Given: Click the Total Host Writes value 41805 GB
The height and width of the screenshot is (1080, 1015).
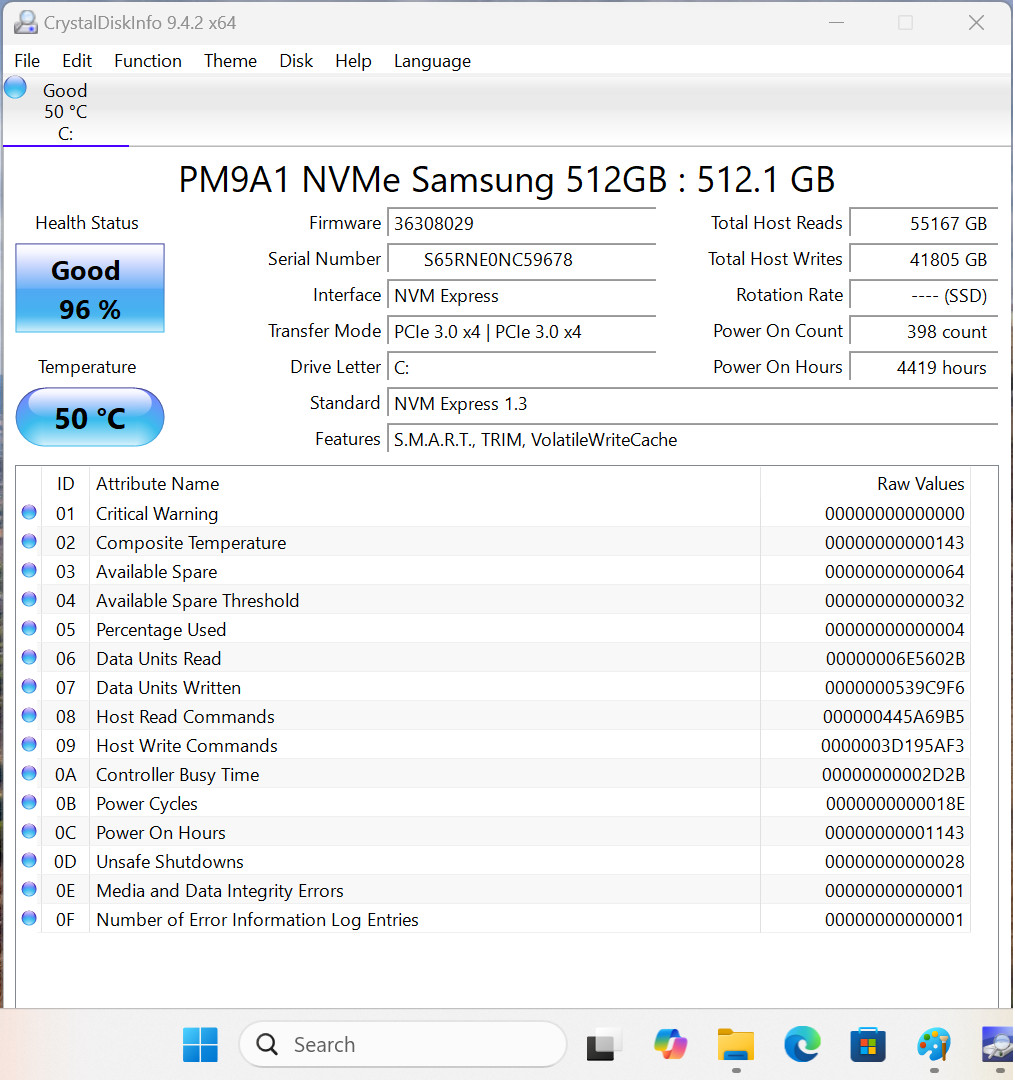Looking at the screenshot, I should (x=923, y=260).
